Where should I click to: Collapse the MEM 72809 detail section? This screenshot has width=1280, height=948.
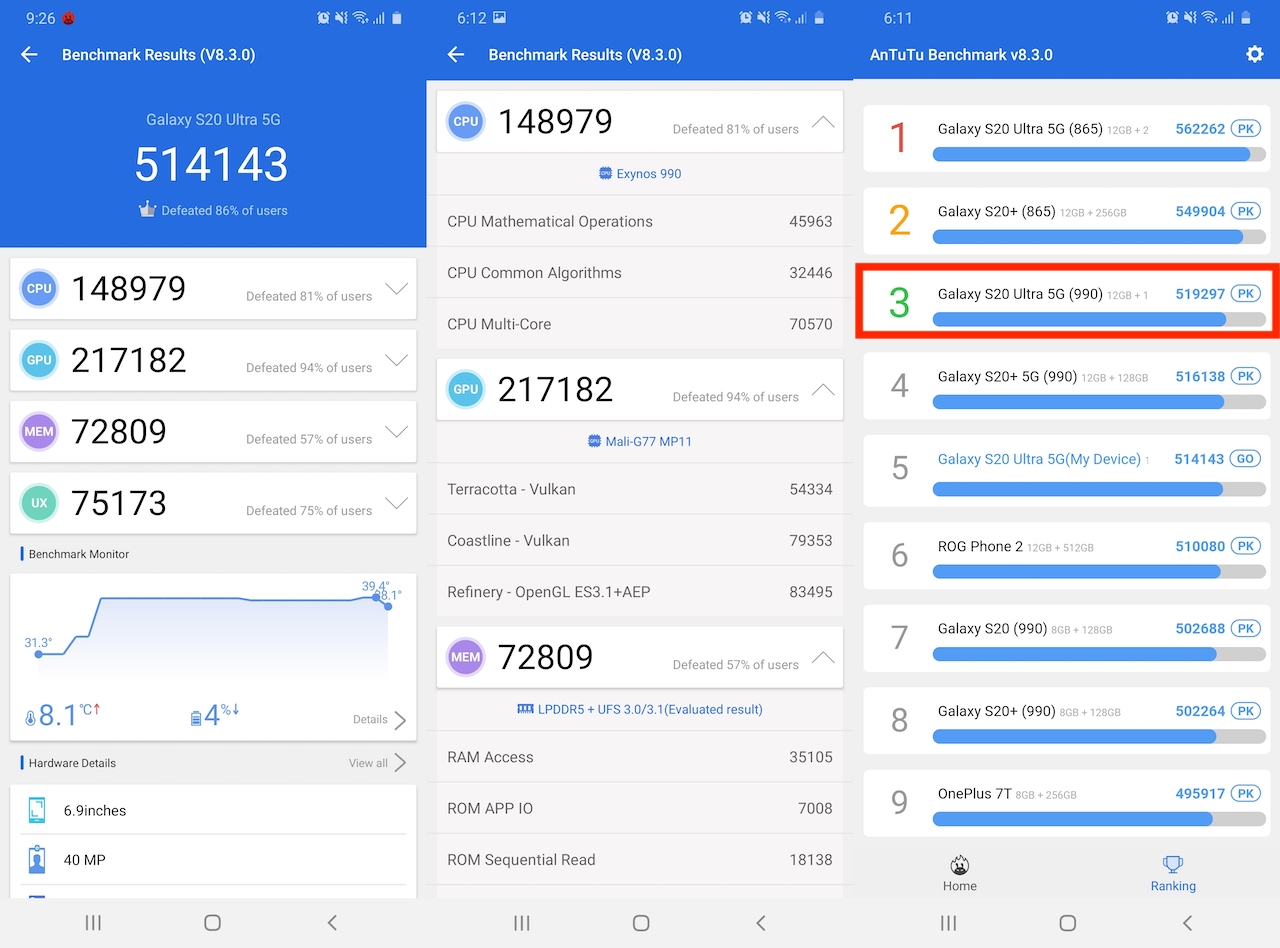822,657
